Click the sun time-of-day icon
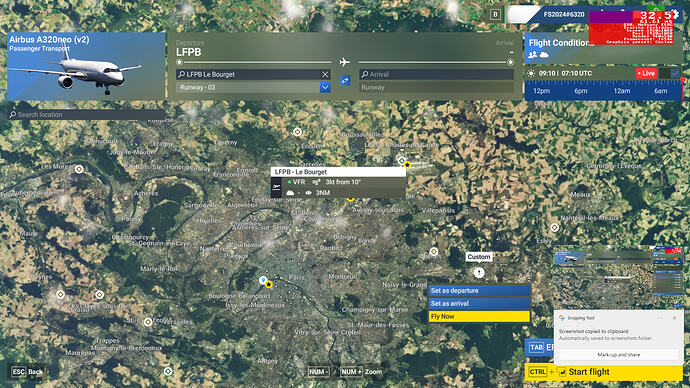This screenshot has height=388, width=690. pos(531,73)
